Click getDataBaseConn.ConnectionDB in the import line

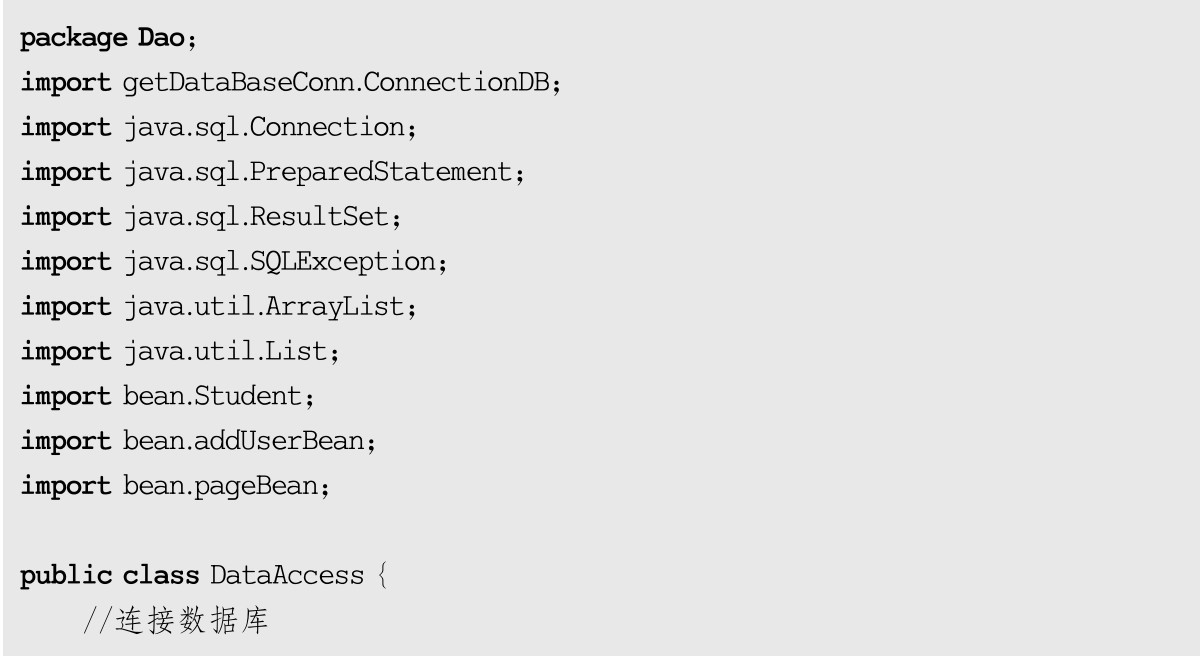pos(337,83)
